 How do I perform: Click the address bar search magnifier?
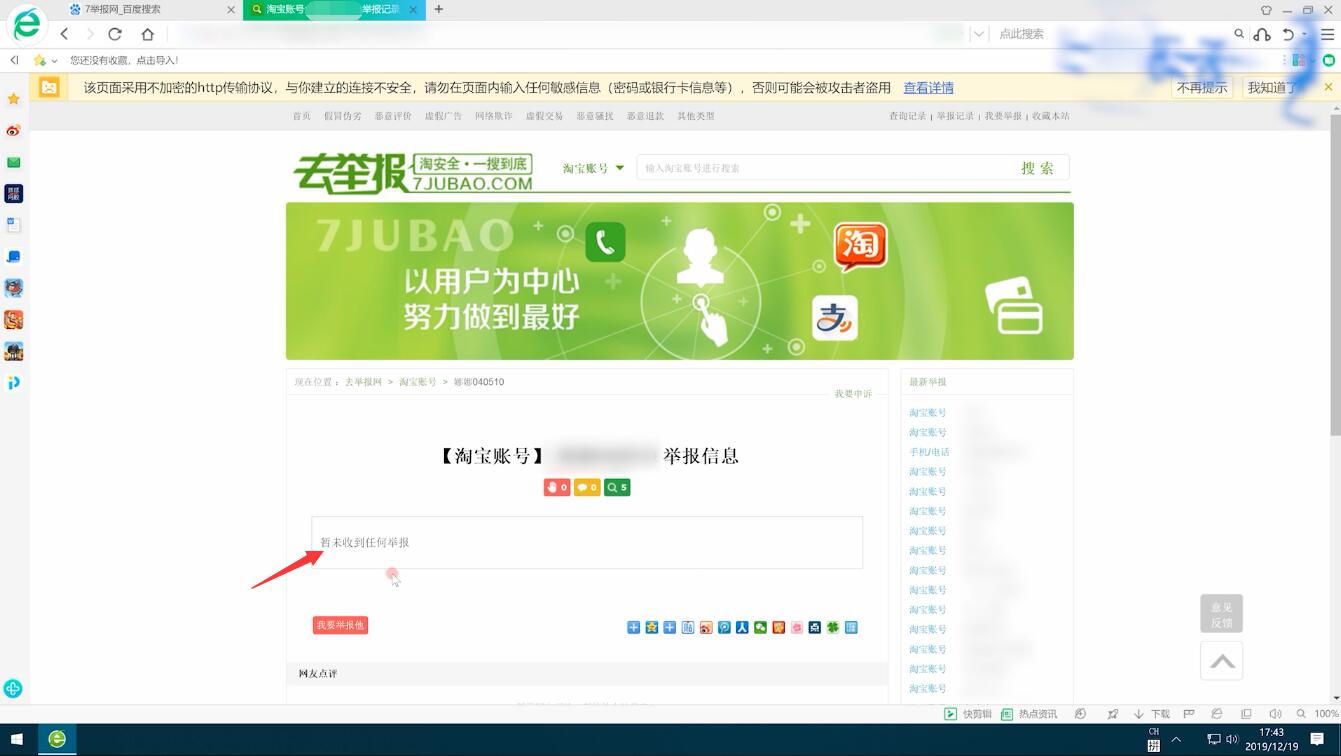coord(1239,34)
